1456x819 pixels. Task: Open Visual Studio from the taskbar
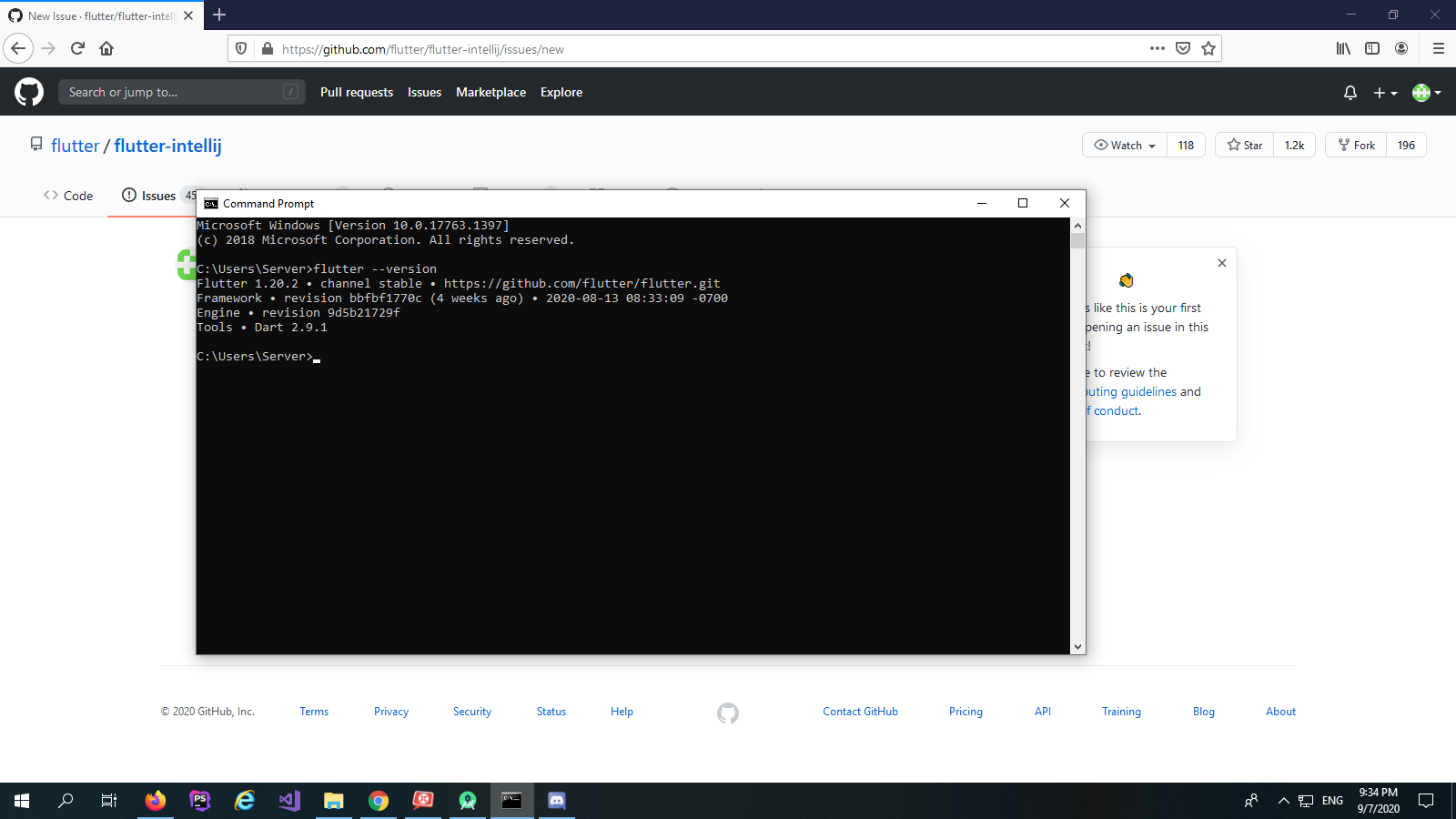(288, 801)
